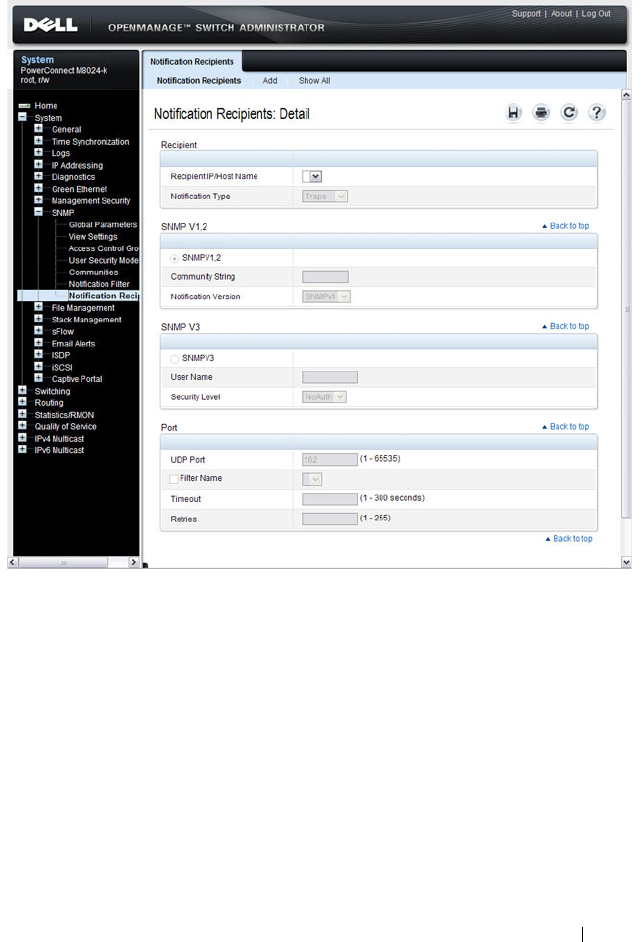Click the Log Out link

coord(596,13)
